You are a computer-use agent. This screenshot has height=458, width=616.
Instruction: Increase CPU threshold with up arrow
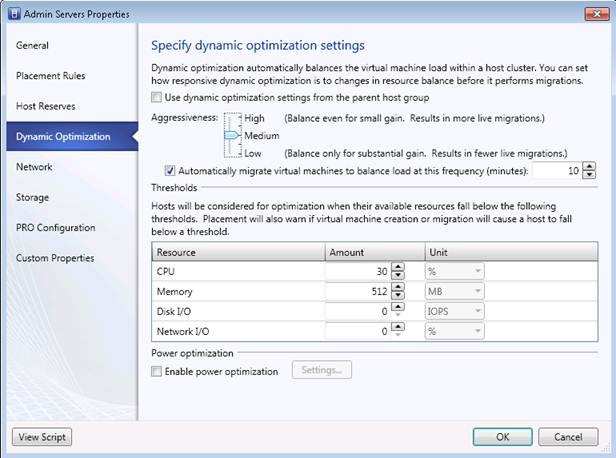[398, 267]
